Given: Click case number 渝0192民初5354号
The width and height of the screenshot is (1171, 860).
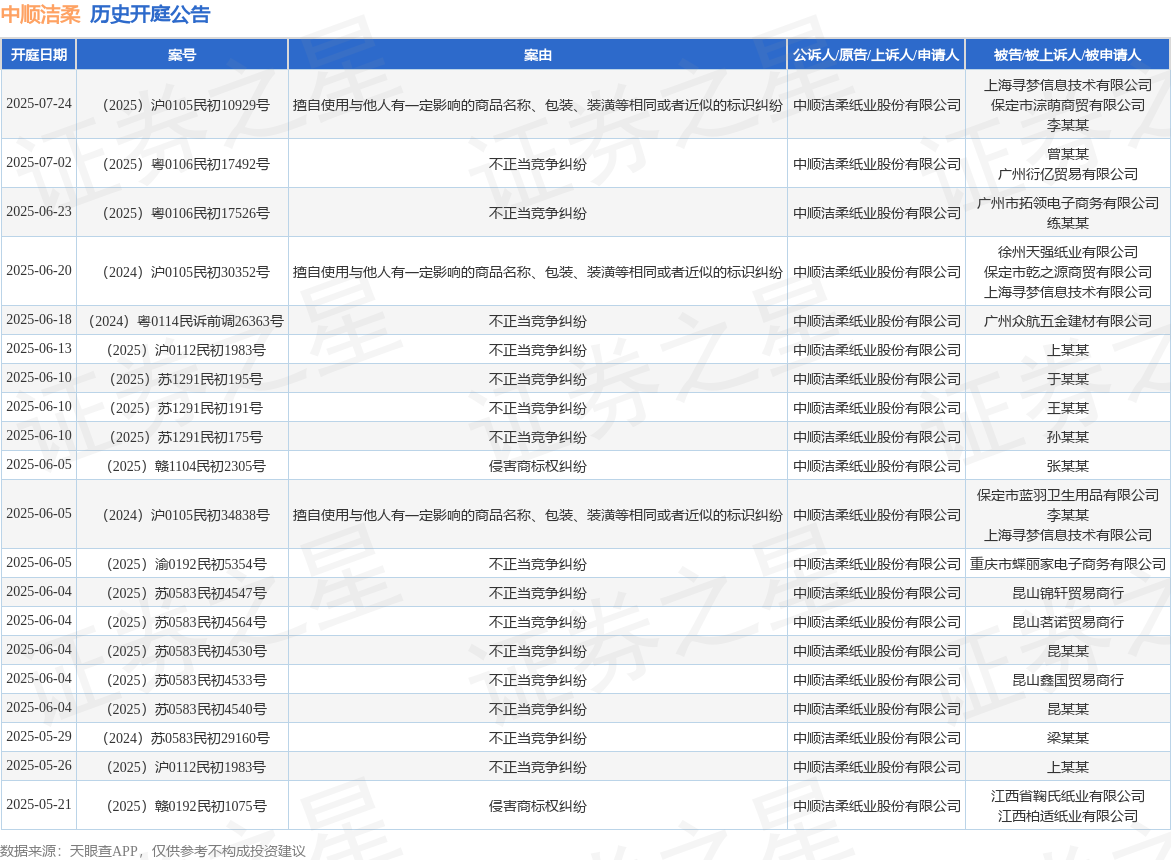Looking at the screenshot, I should click(186, 564).
